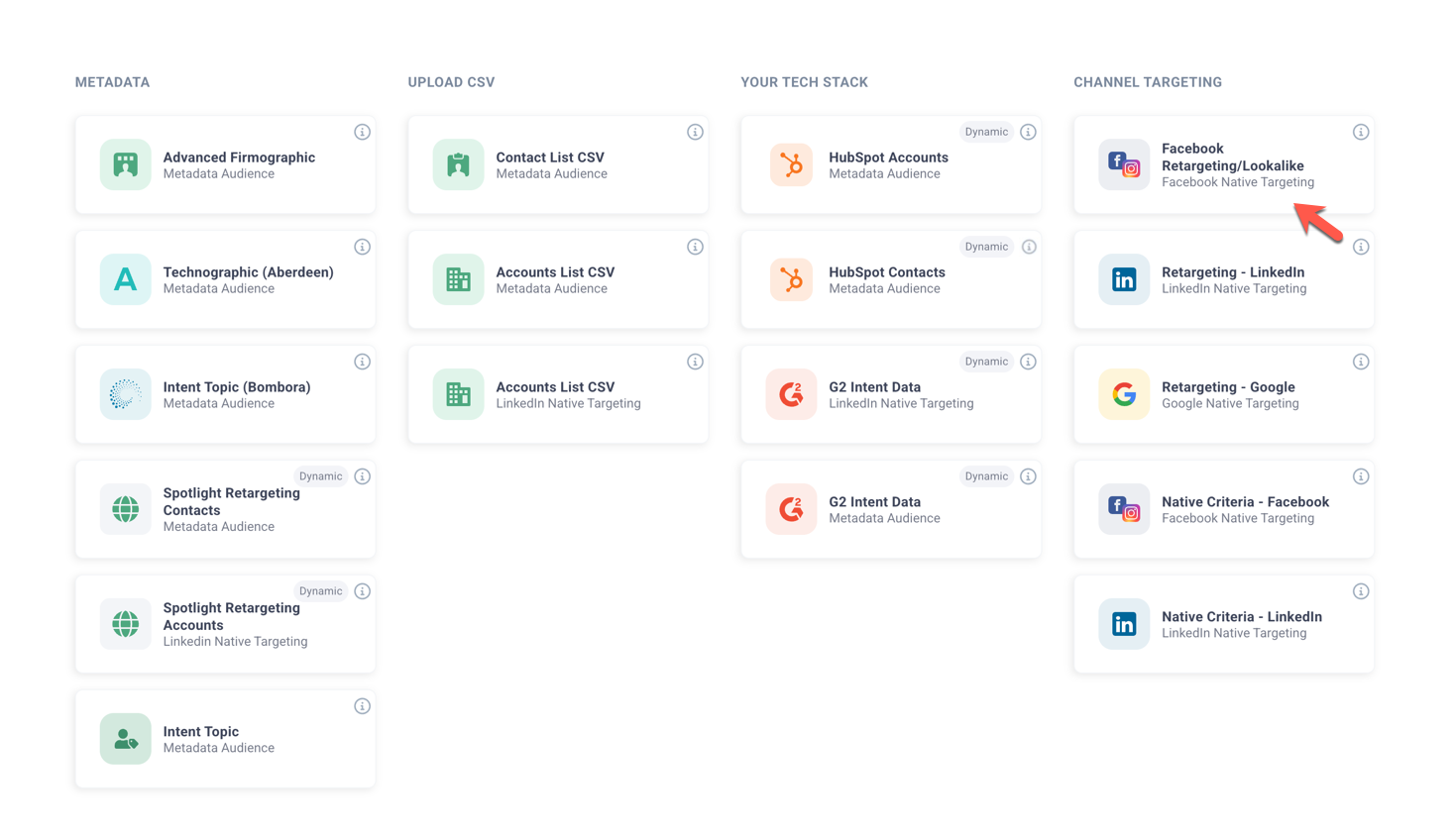
Task: Select Accounts List CSV LinkedIn Native Targeting
Action: (x=557, y=394)
